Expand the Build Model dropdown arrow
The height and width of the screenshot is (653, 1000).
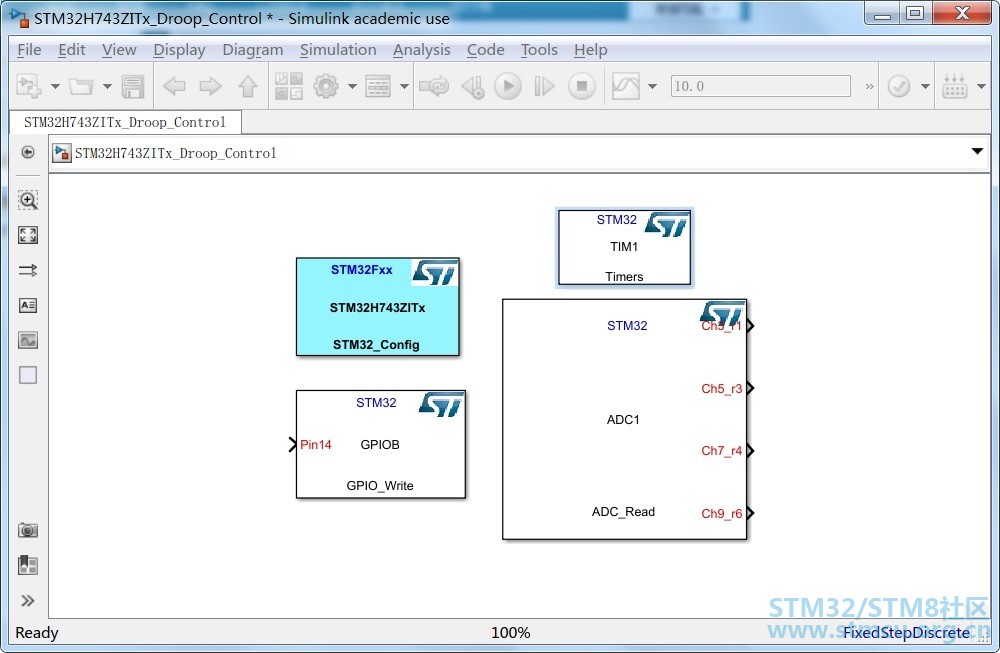tap(982, 86)
